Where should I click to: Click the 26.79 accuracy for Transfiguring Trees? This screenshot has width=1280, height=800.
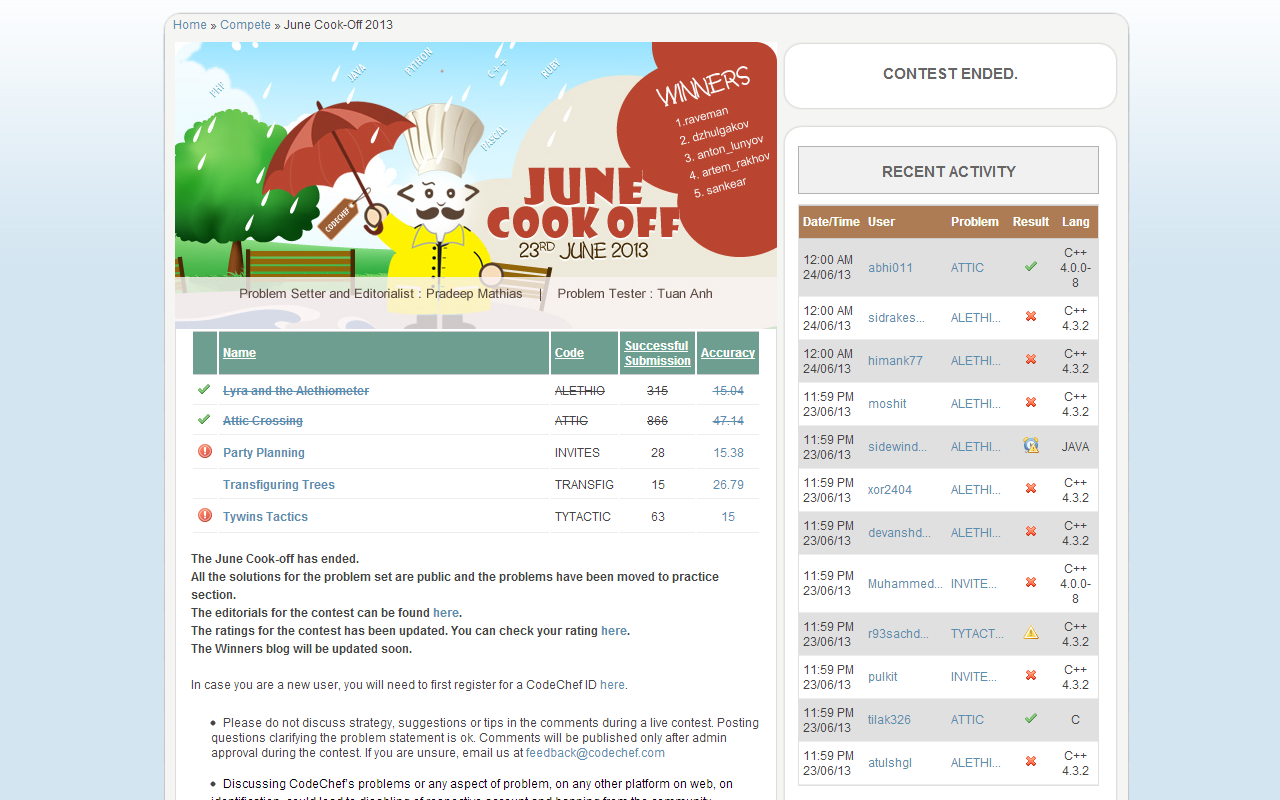pyautogui.click(x=728, y=485)
